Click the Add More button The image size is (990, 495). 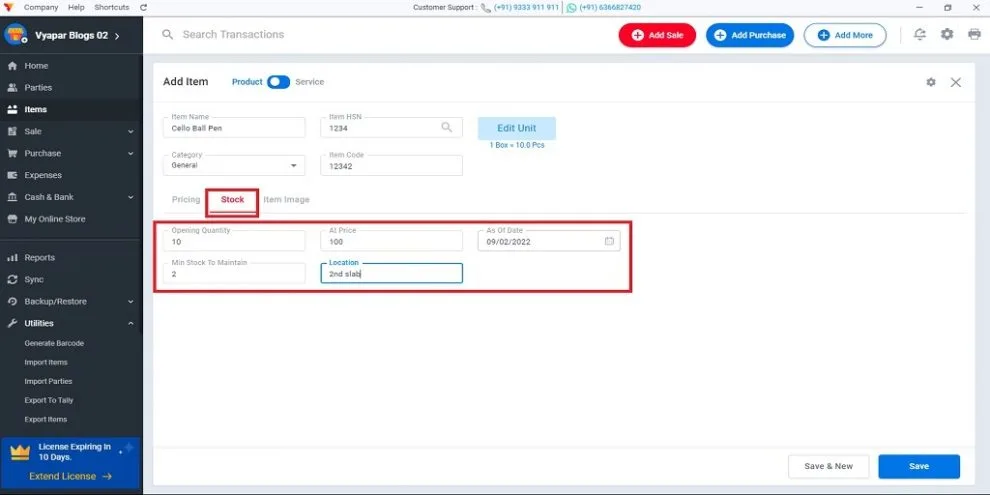[x=845, y=35]
